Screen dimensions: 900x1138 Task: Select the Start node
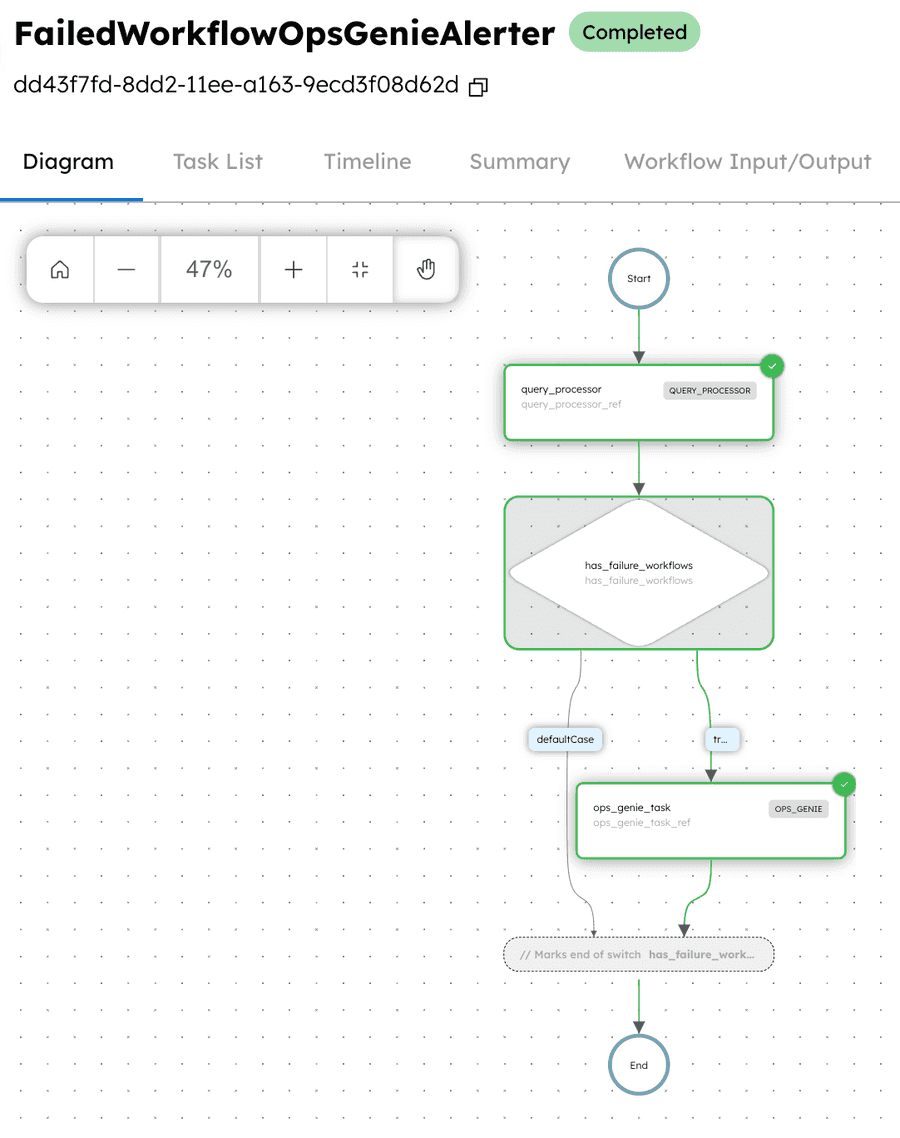639,279
